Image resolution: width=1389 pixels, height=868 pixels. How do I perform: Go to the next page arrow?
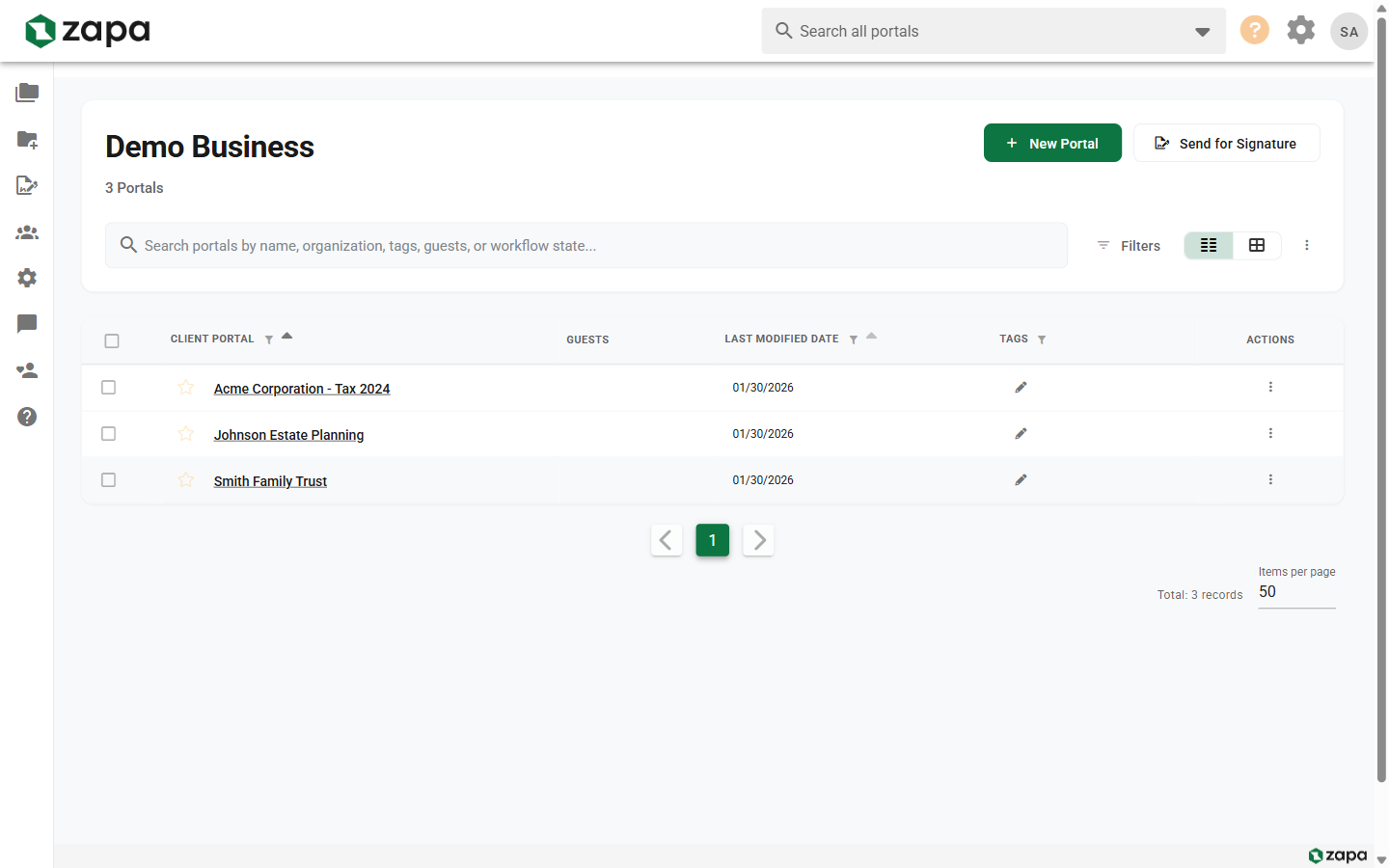759,540
